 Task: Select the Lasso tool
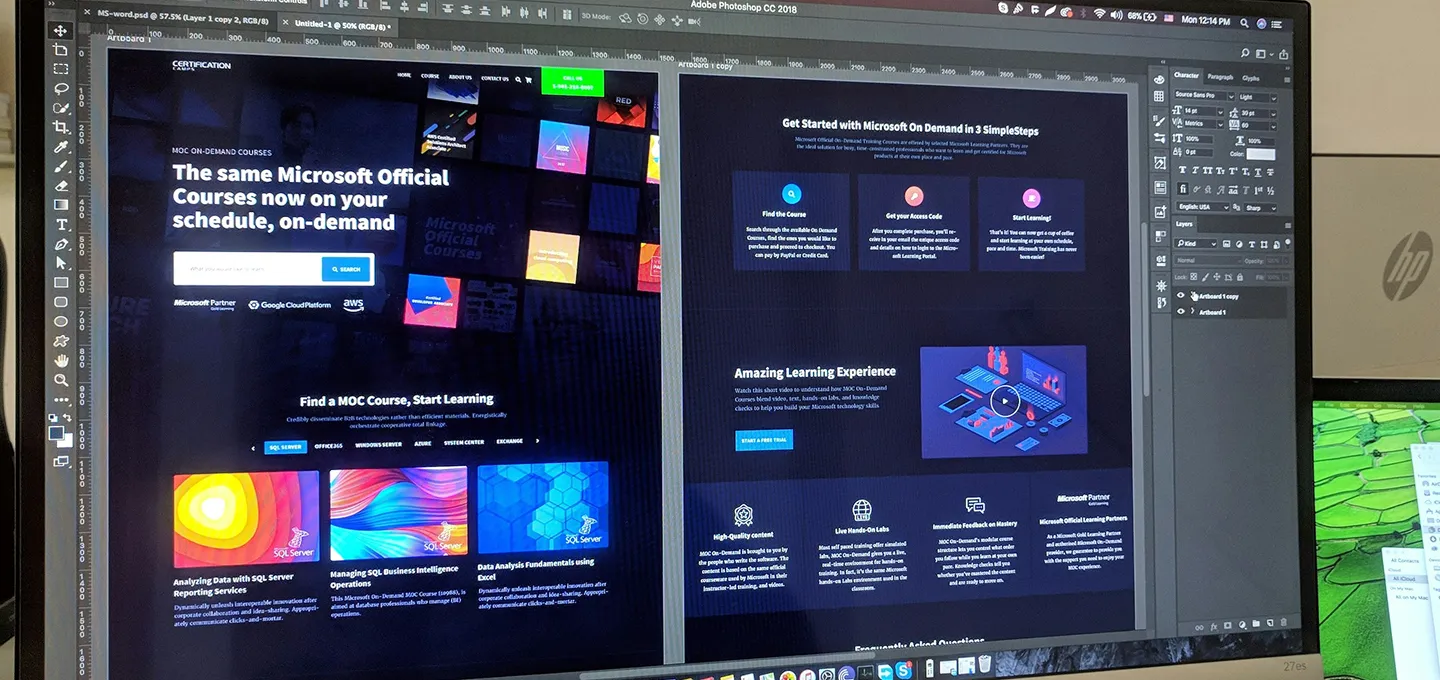[x=60, y=87]
